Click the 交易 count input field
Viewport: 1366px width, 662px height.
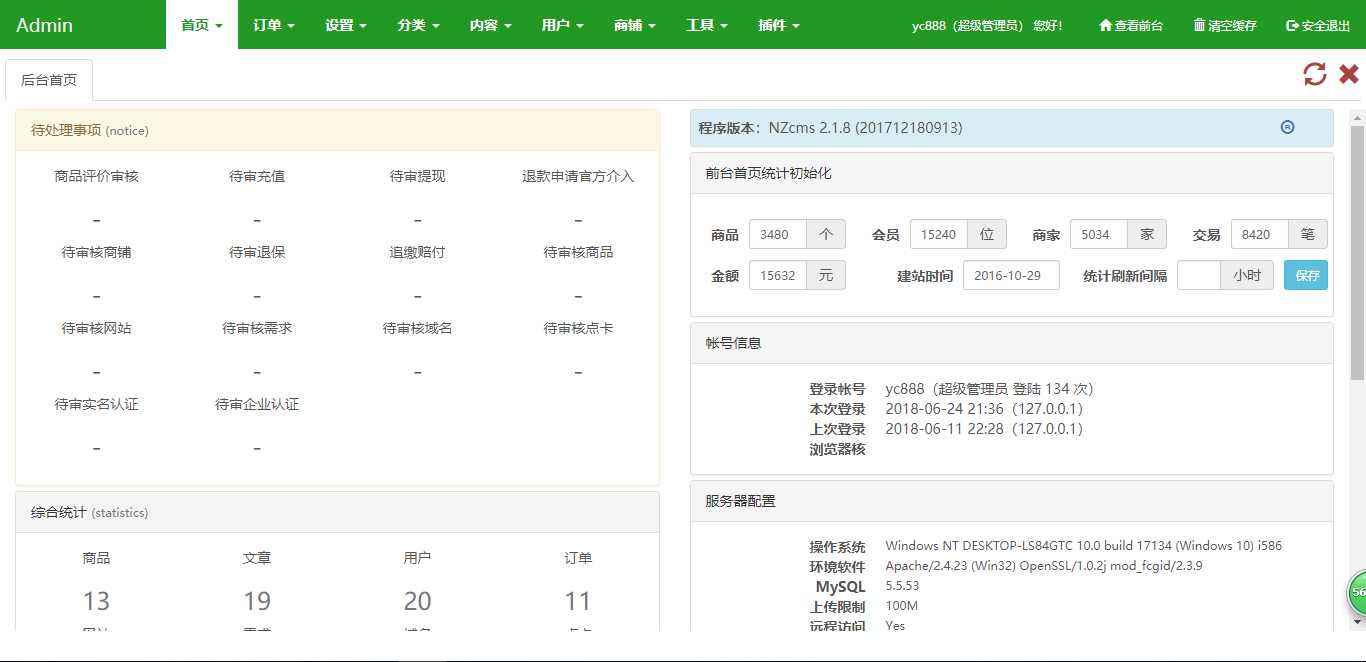click(x=1260, y=234)
